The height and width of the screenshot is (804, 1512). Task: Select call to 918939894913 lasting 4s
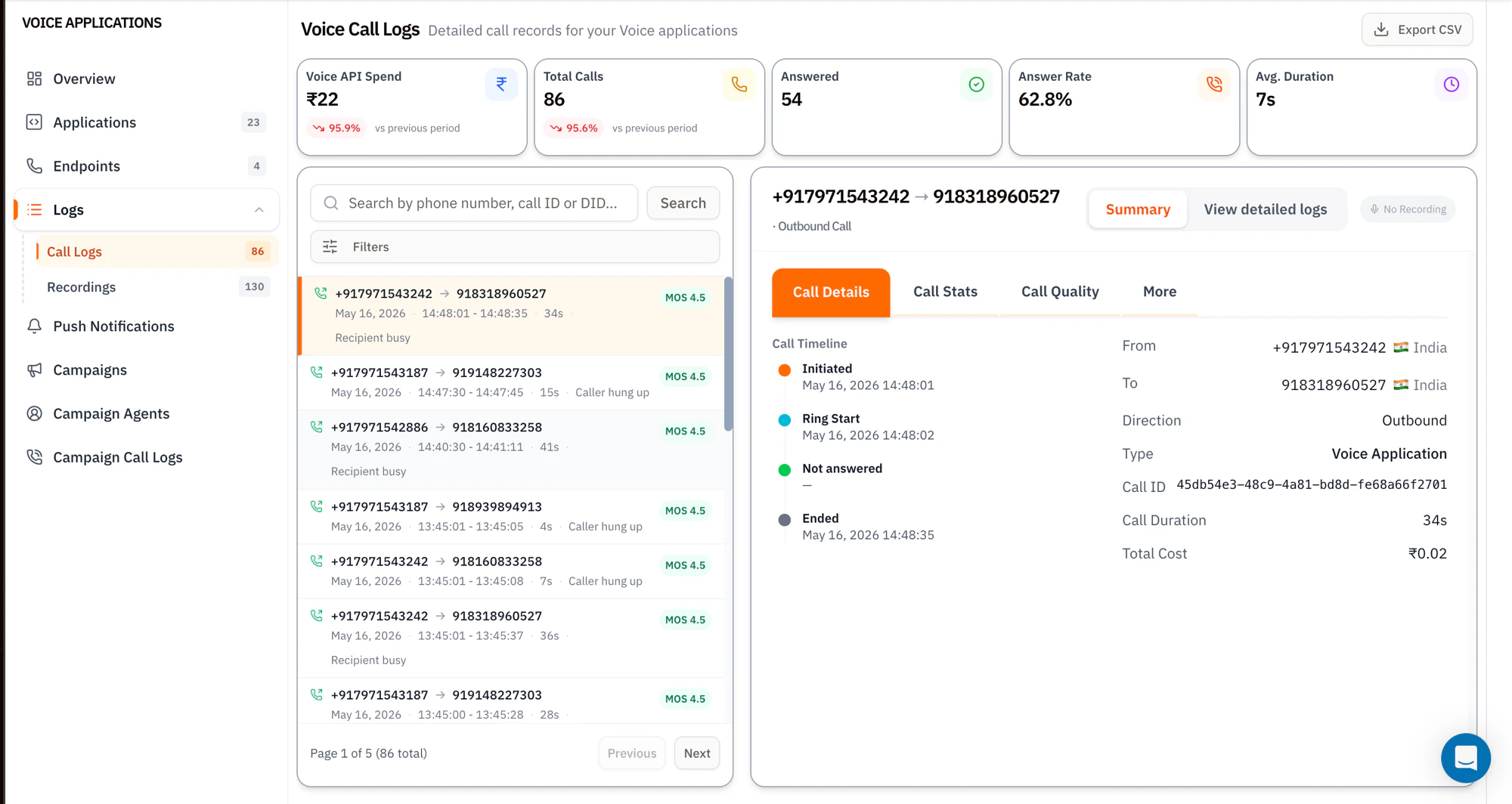coord(512,517)
